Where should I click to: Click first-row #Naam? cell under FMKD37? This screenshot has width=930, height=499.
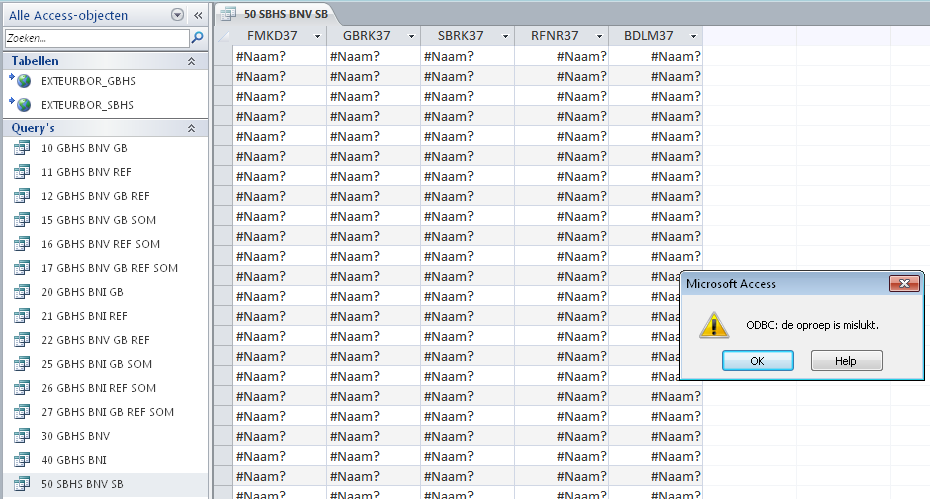(x=279, y=56)
